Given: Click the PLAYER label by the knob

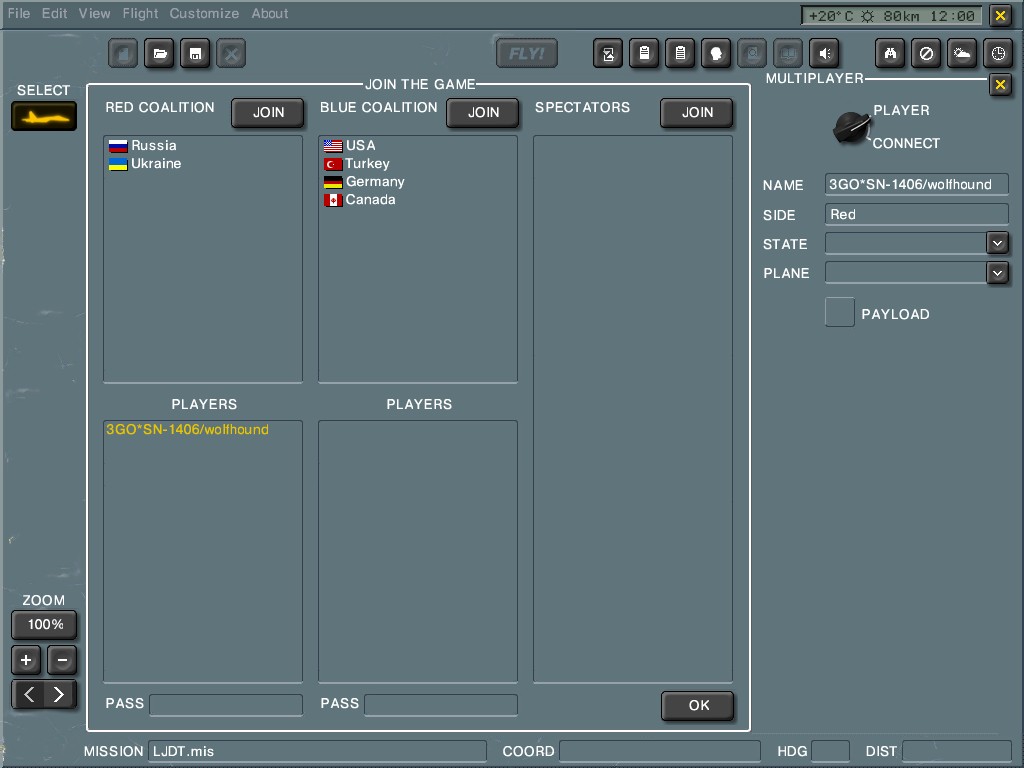Looking at the screenshot, I should point(901,110).
